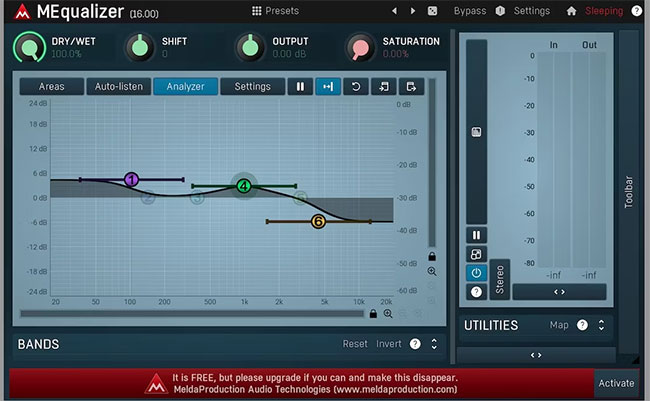Select band 1 node on the graph

pos(131,180)
